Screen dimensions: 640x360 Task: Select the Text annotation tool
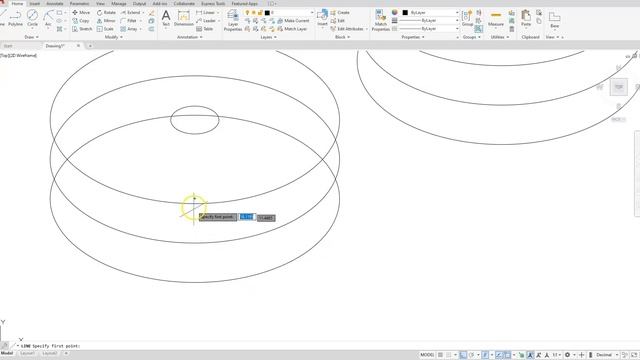point(166,18)
